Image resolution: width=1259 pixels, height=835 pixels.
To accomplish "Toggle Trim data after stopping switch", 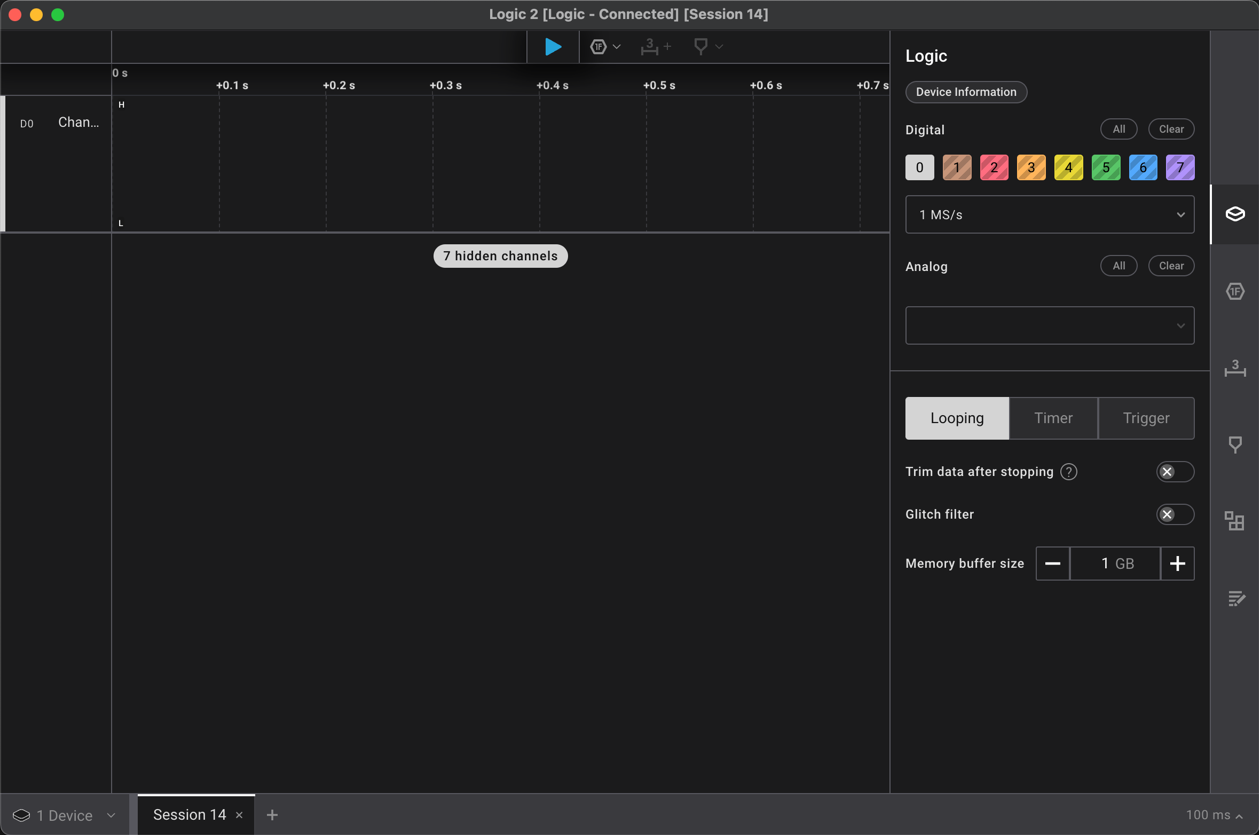I will (1175, 472).
